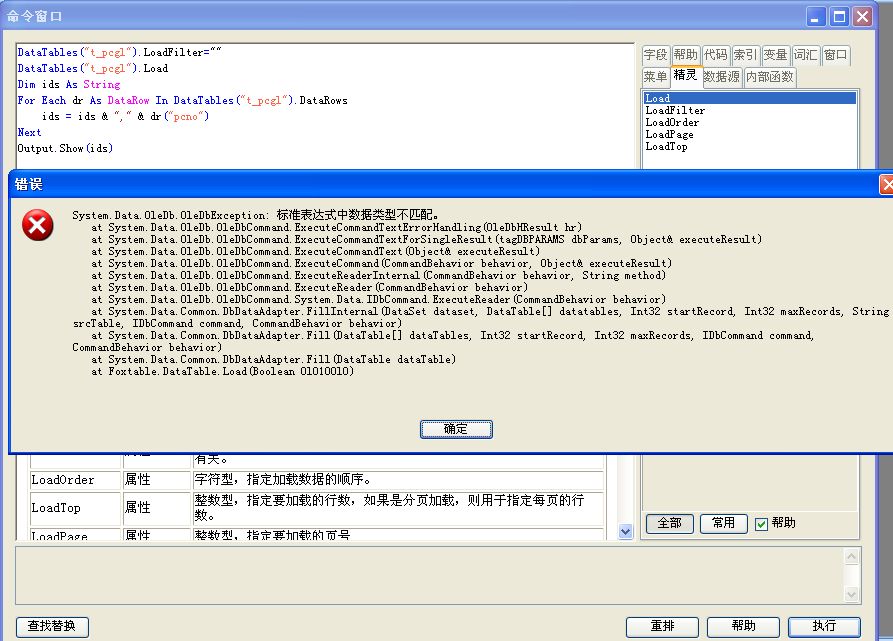Click the red error icon in dialog
Image resolution: width=893 pixels, height=641 pixels.
[38, 227]
